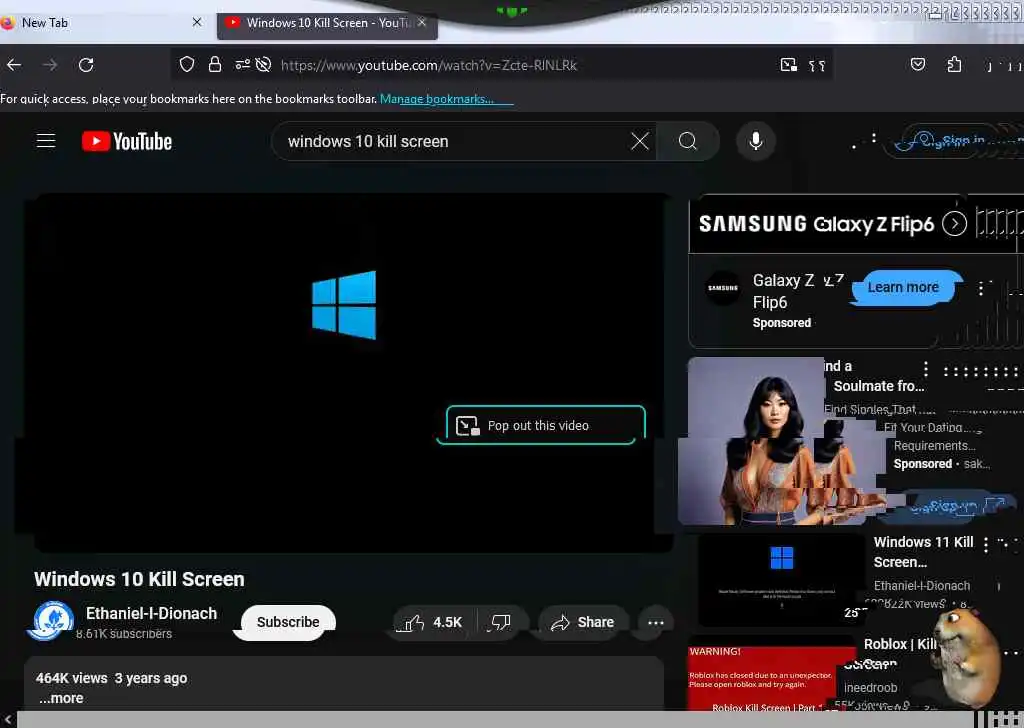1024x728 pixels.
Task: Open the Windows 11 Kill Screen video title
Action: [924, 552]
